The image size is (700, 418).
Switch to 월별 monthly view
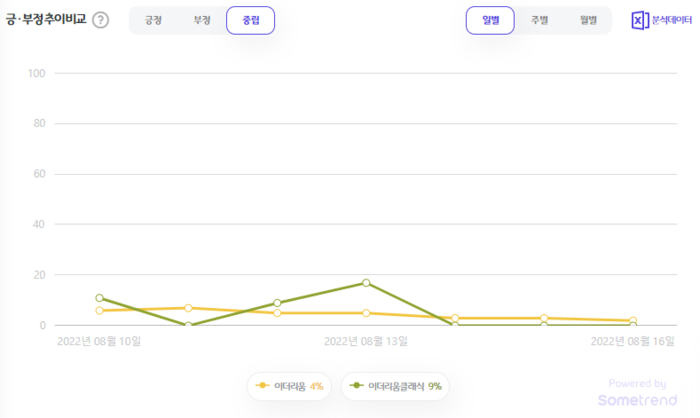(587, 20)
